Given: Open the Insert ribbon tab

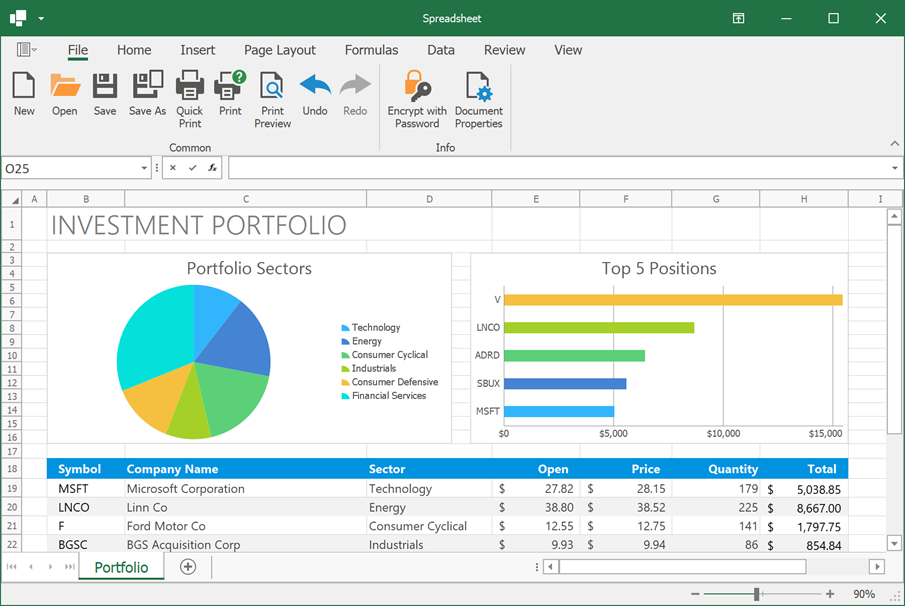Looking at the screenshot, I should [198, 50].
